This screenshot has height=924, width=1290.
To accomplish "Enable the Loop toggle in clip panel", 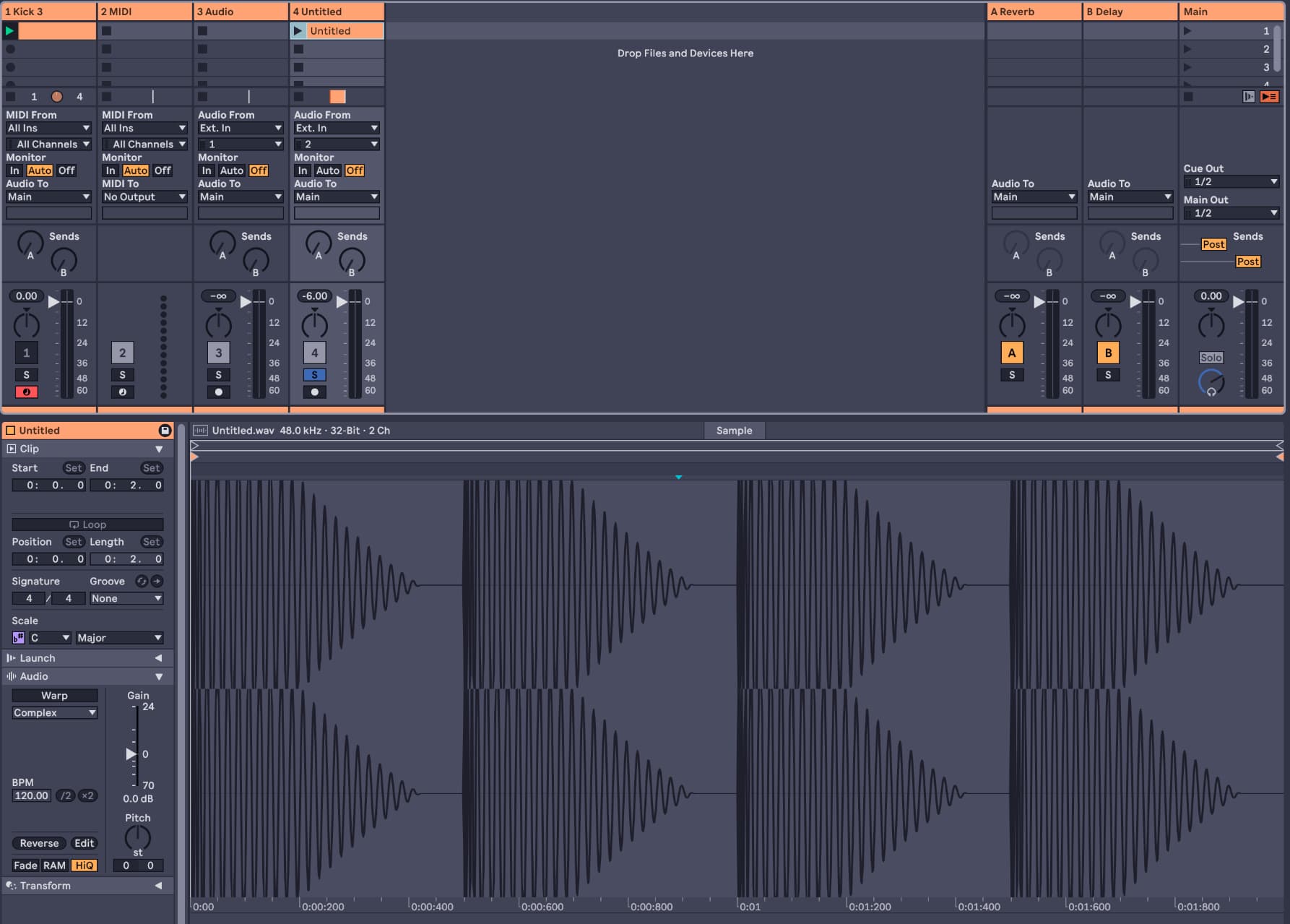I will [x=87, y=524].
